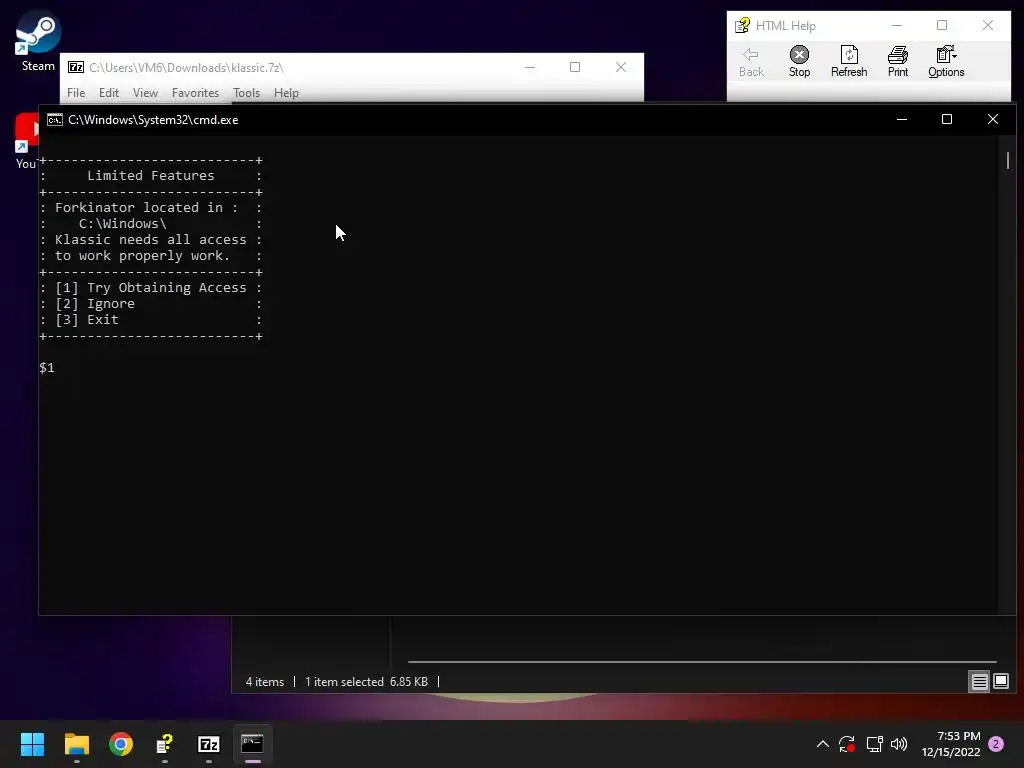Open the notification count badge

pyautogui.click(x=996, y=744)
